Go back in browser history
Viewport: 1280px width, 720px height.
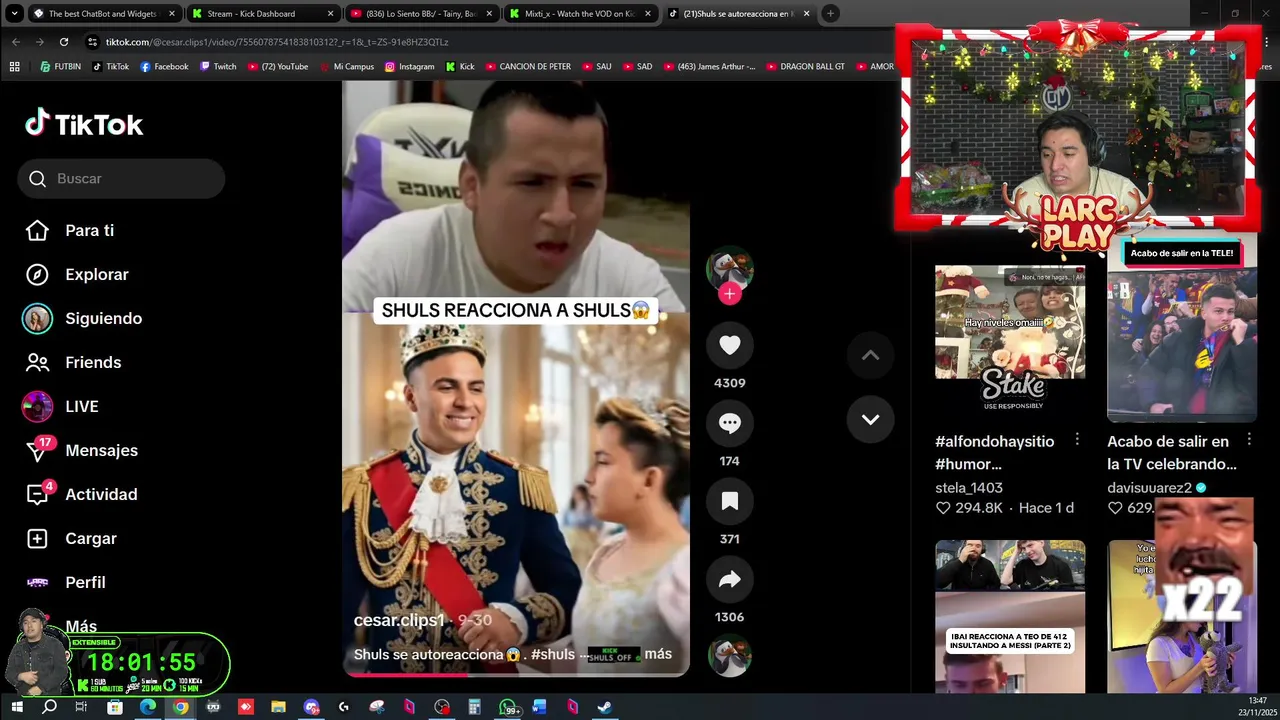click(16, 42)
